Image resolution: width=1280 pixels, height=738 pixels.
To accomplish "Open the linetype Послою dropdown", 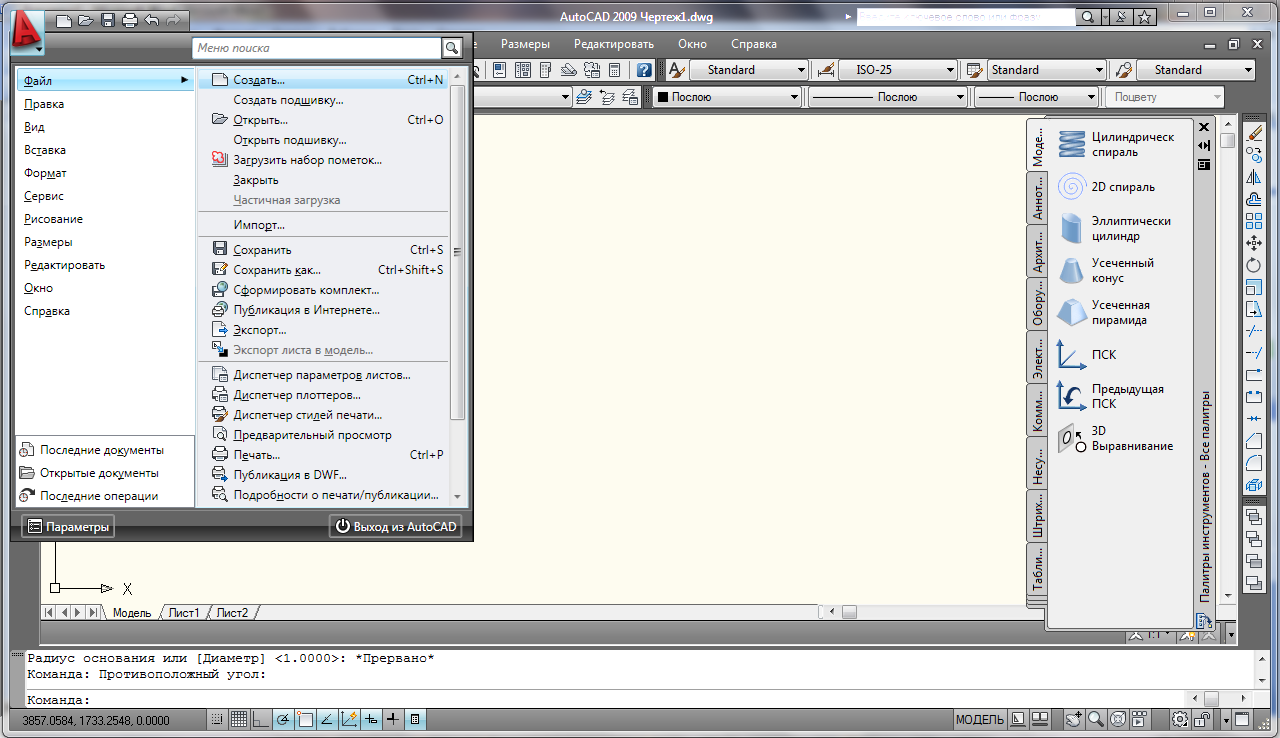I will pos(887,97).
